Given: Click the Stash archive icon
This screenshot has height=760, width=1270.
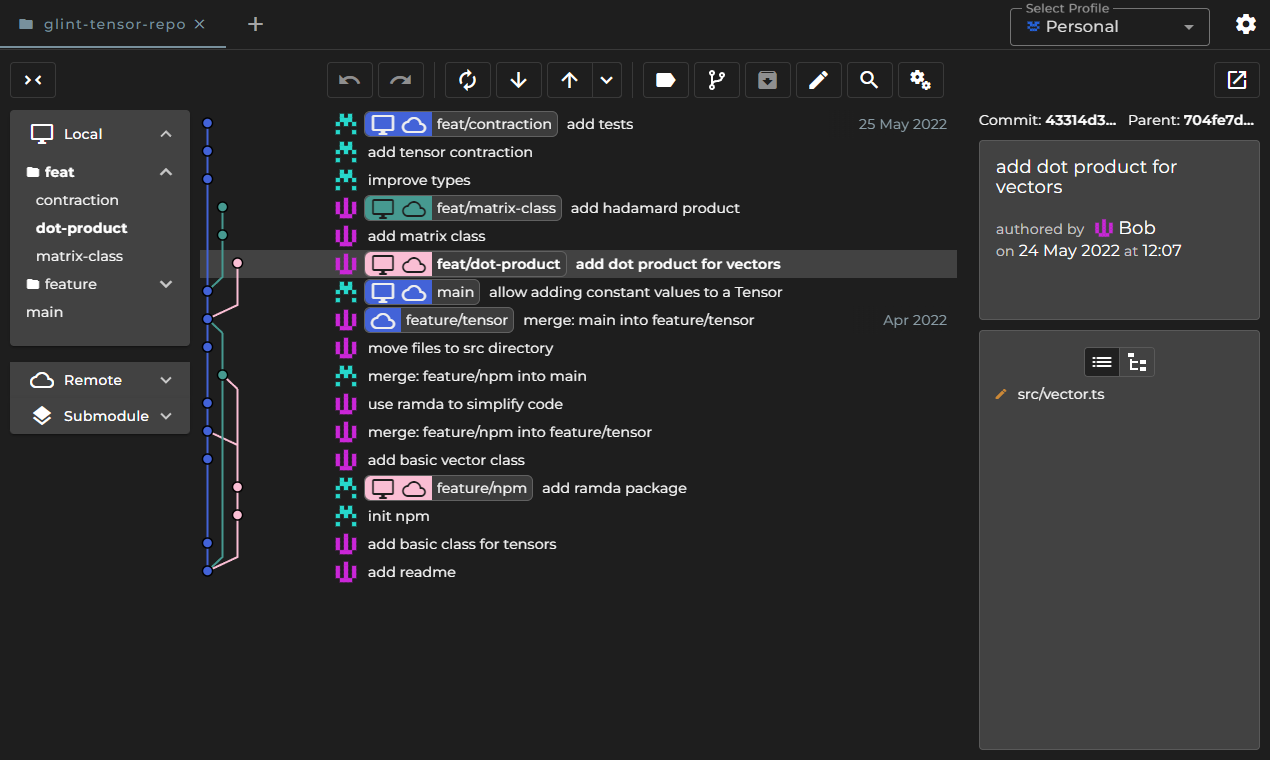Looking at the screenshot, I should coord(767,80).
